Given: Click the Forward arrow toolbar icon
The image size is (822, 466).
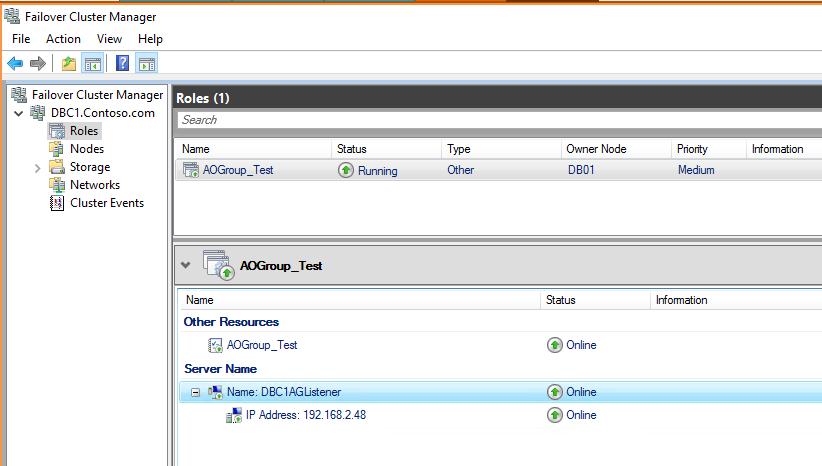Looking at the screenshot, I should point(38,64).
